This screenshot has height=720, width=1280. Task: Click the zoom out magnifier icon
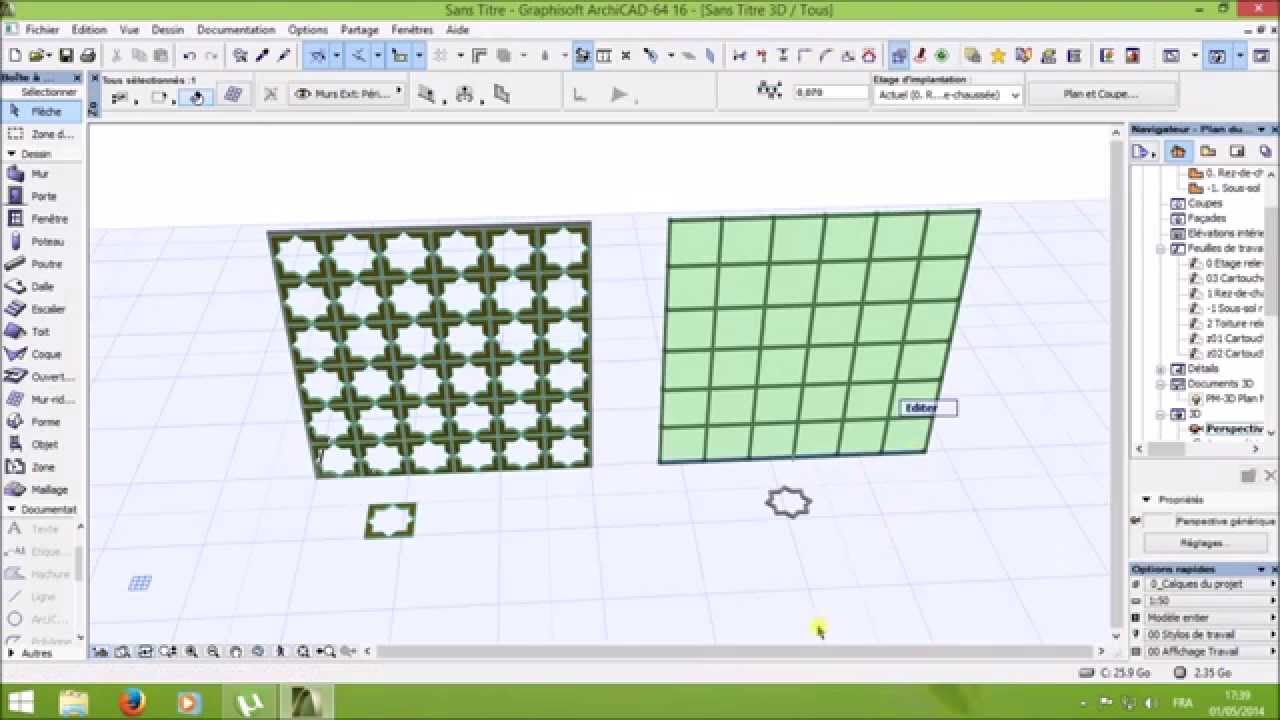pyautogui.click(x=213, y=651)
